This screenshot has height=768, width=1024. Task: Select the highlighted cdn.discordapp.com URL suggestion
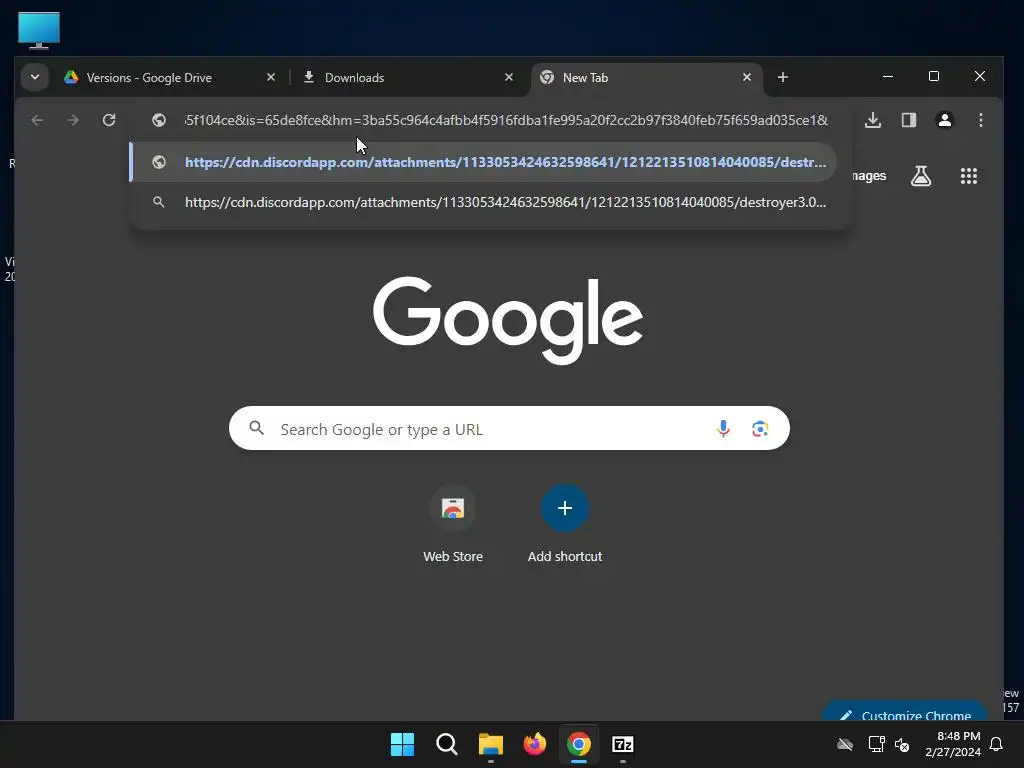click(x=483, y=162)
